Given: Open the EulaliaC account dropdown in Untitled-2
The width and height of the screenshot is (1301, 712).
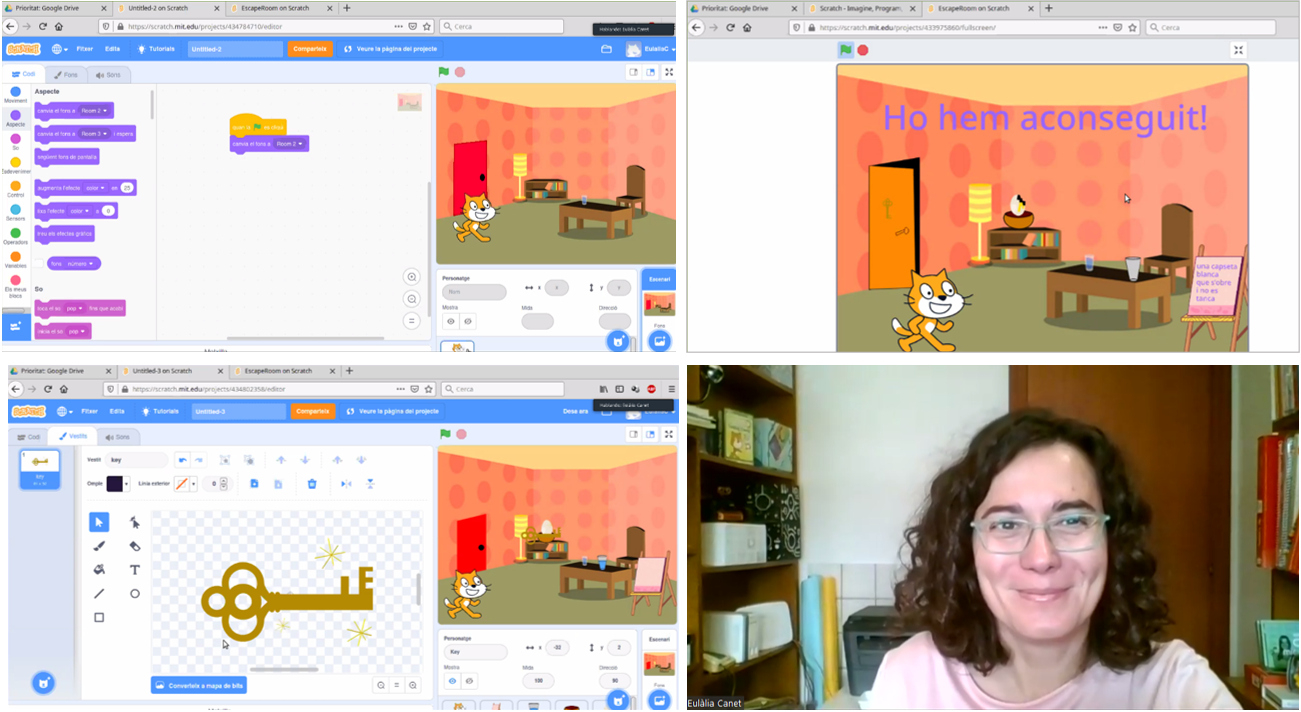Looking at the screenshot, I should 650,48.
